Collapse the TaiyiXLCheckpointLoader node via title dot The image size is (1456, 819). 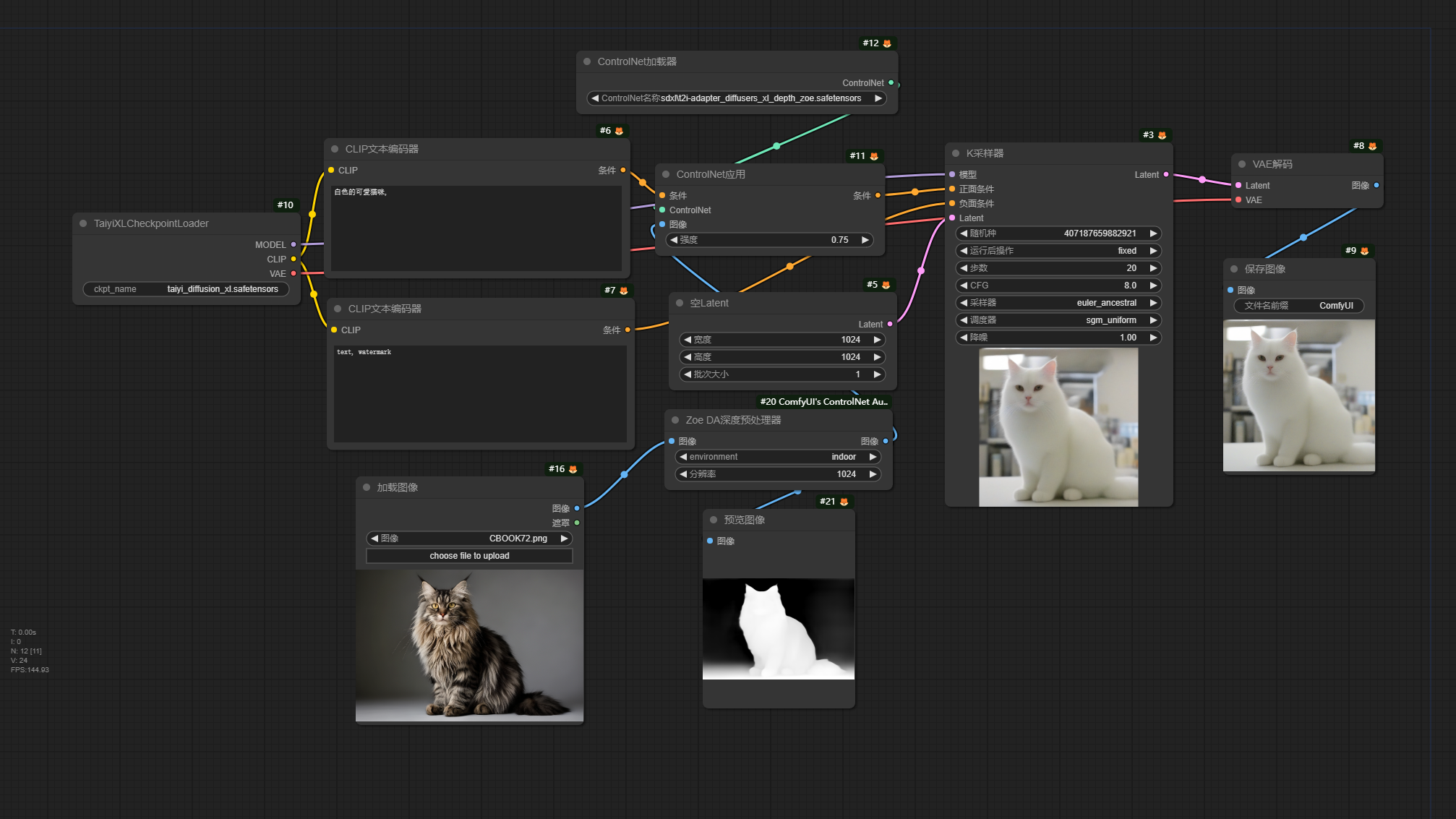click(83, 223)
